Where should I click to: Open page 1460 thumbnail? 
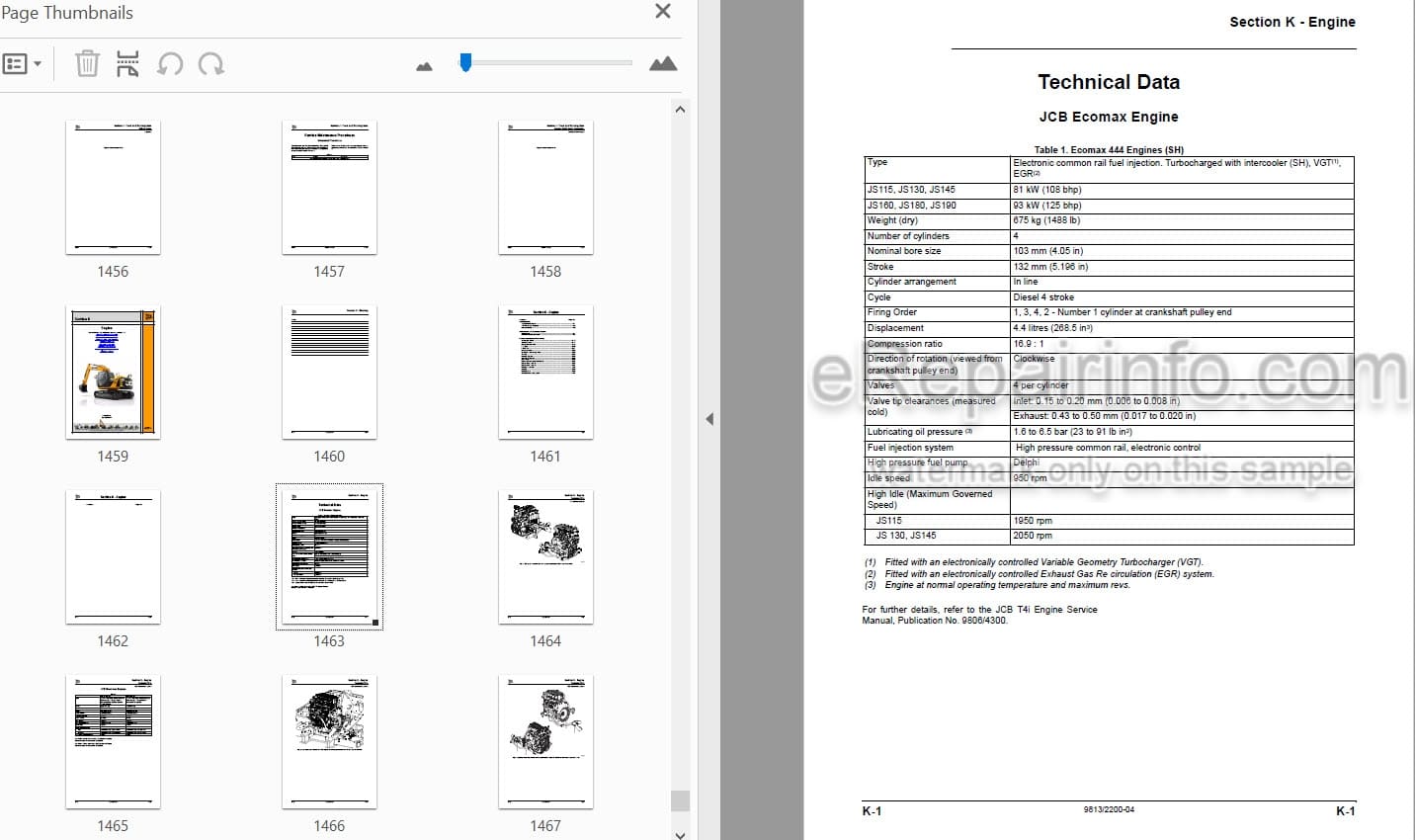pyautogui.click(x=329, y=372)
